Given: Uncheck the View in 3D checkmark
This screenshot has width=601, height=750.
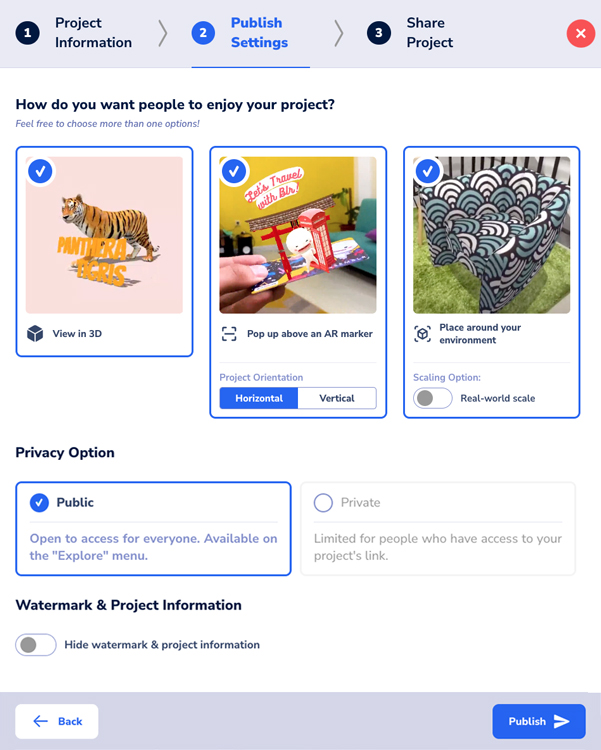Looking at the screenshot, I should (x=40, y=171).
